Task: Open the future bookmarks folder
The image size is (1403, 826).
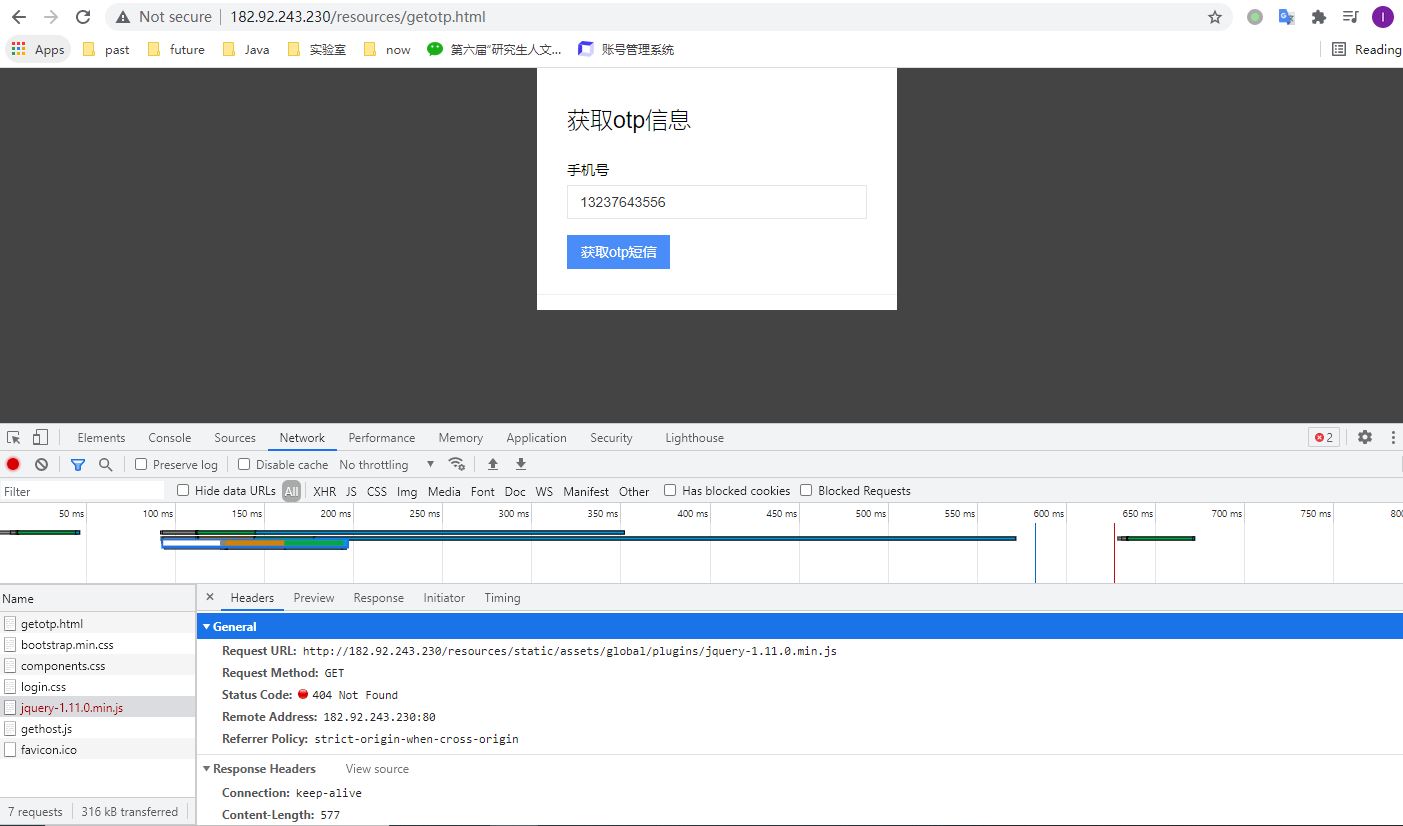Action: 176,49
